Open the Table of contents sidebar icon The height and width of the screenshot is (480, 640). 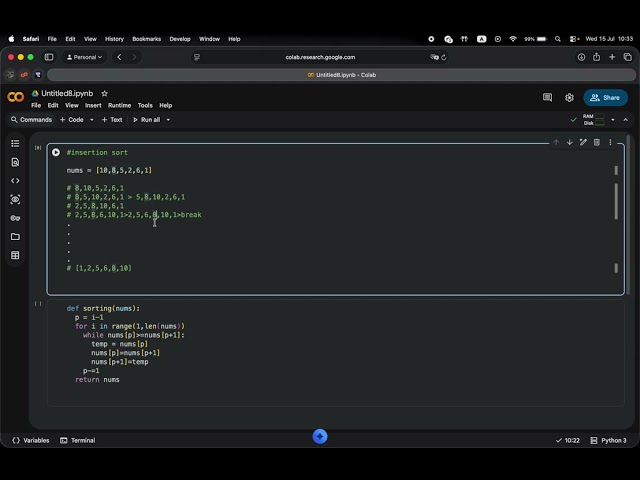click(x=15, y=144)
